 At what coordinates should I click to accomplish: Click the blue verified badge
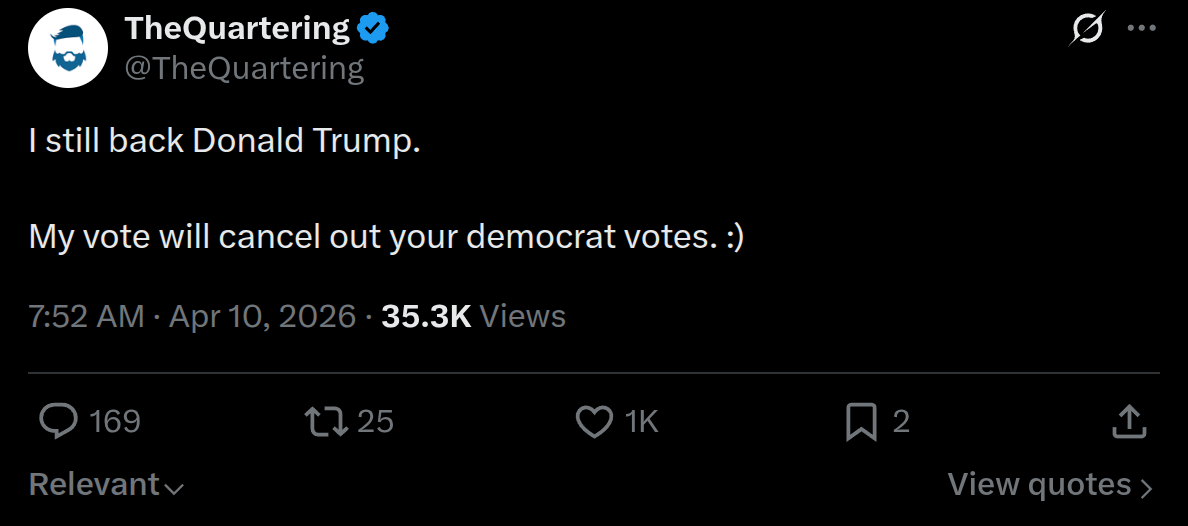point(373,30)
